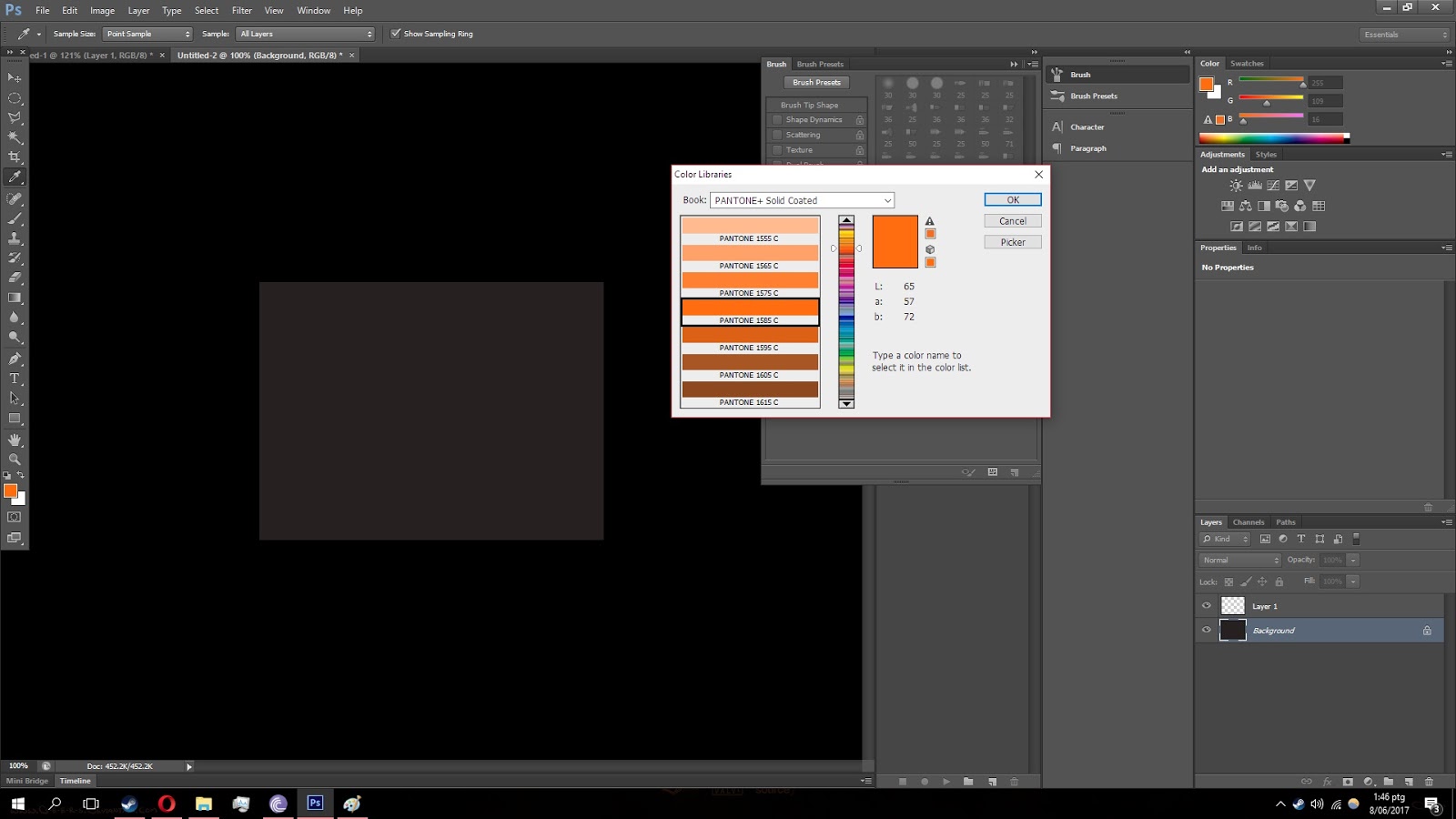Click the Untitled-2 document tab
The height and width of the screenshot is (819, 1456).
pyautogui.click(x=259, y=56)
